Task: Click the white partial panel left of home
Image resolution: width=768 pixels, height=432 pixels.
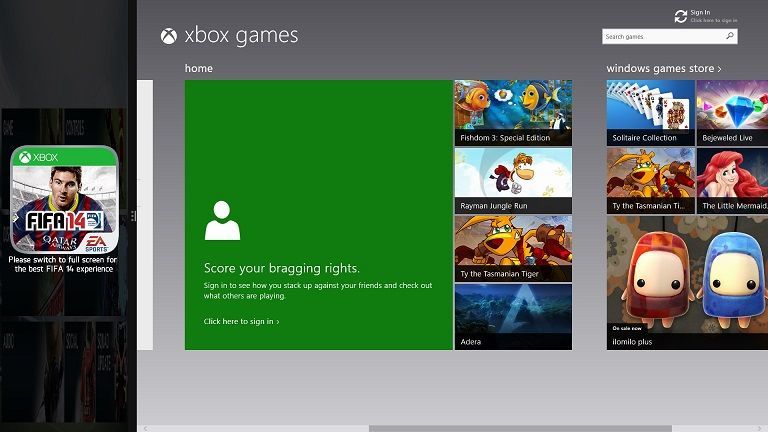Action: (145, 215)
